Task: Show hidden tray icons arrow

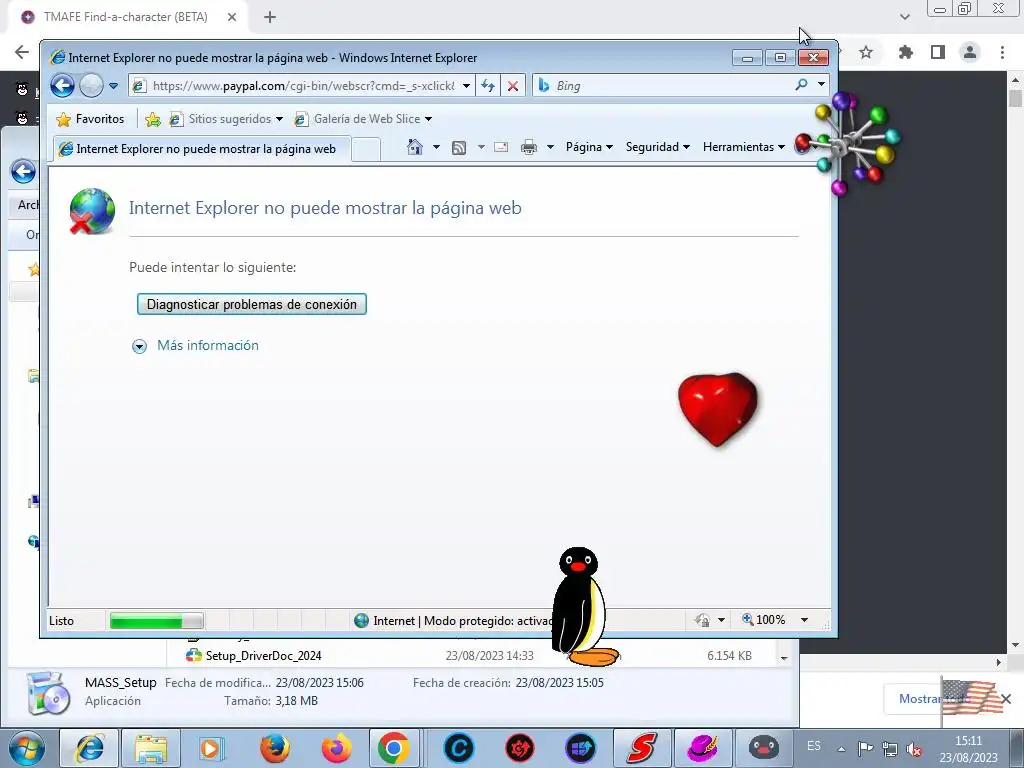Action: pyautogui.click(x=842, y=749)
